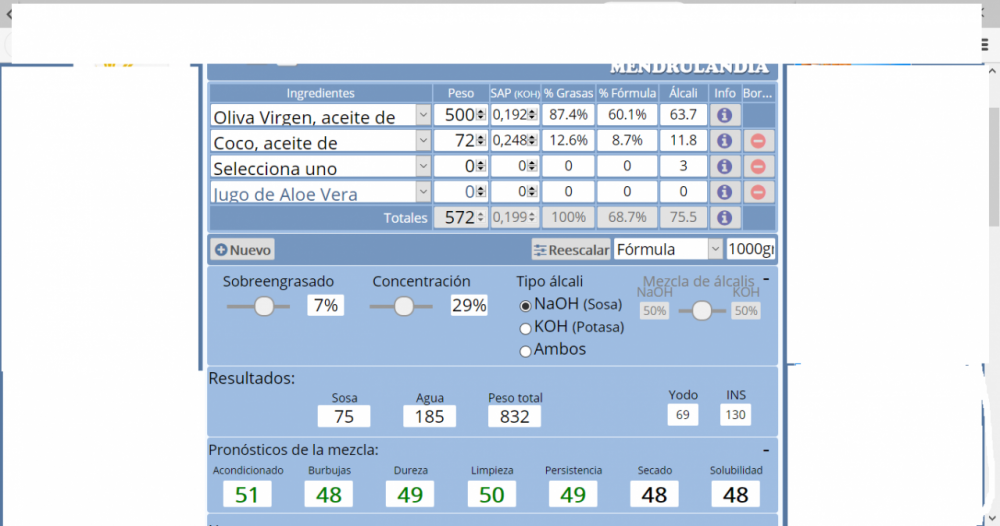Viewport: 1000px width, 526px height.
Task: Collapse the alkali settings panel
Action: pyautogui.click(x=766, y=279)
